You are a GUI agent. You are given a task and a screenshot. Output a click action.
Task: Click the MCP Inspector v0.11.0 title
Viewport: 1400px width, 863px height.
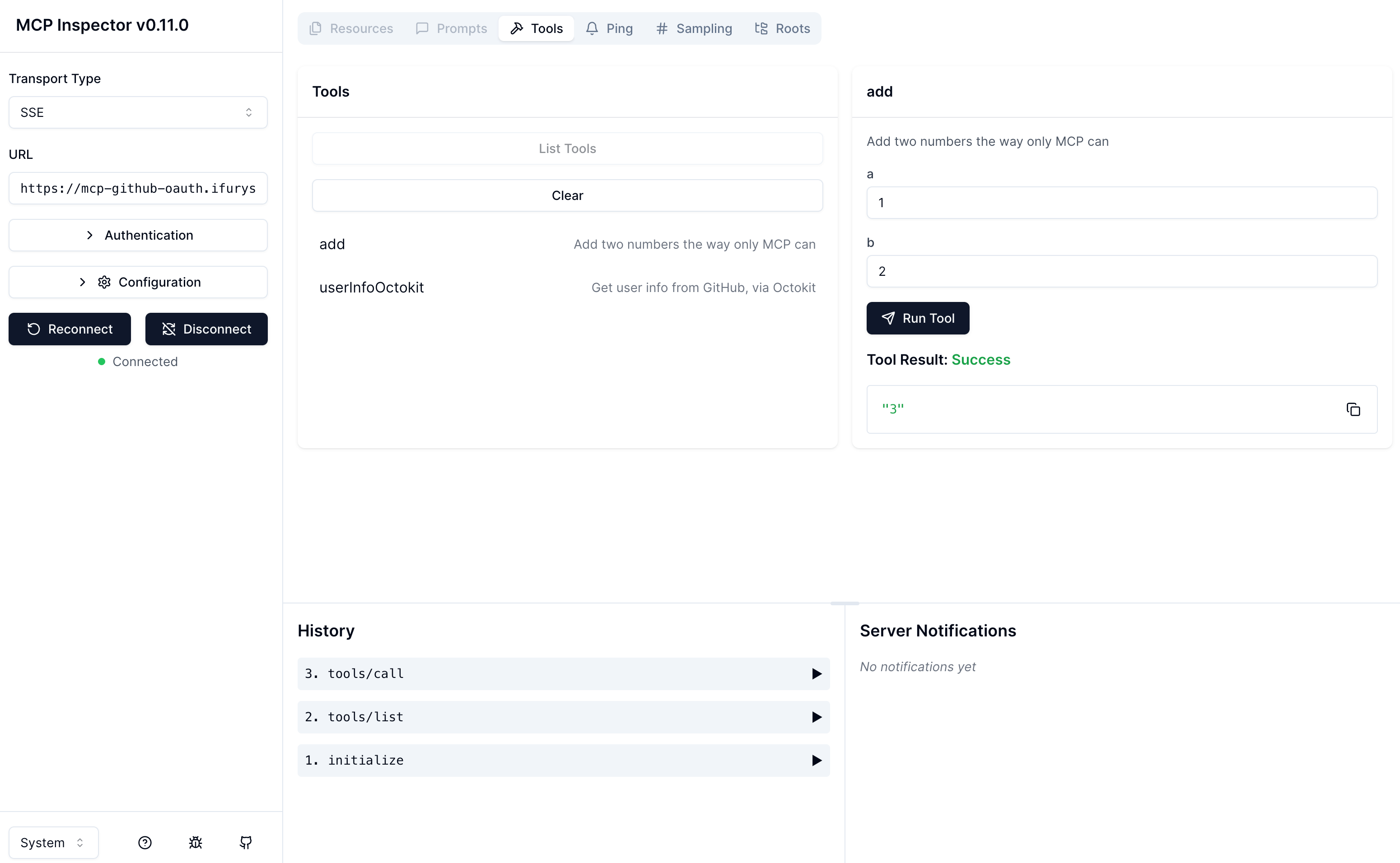102,25
